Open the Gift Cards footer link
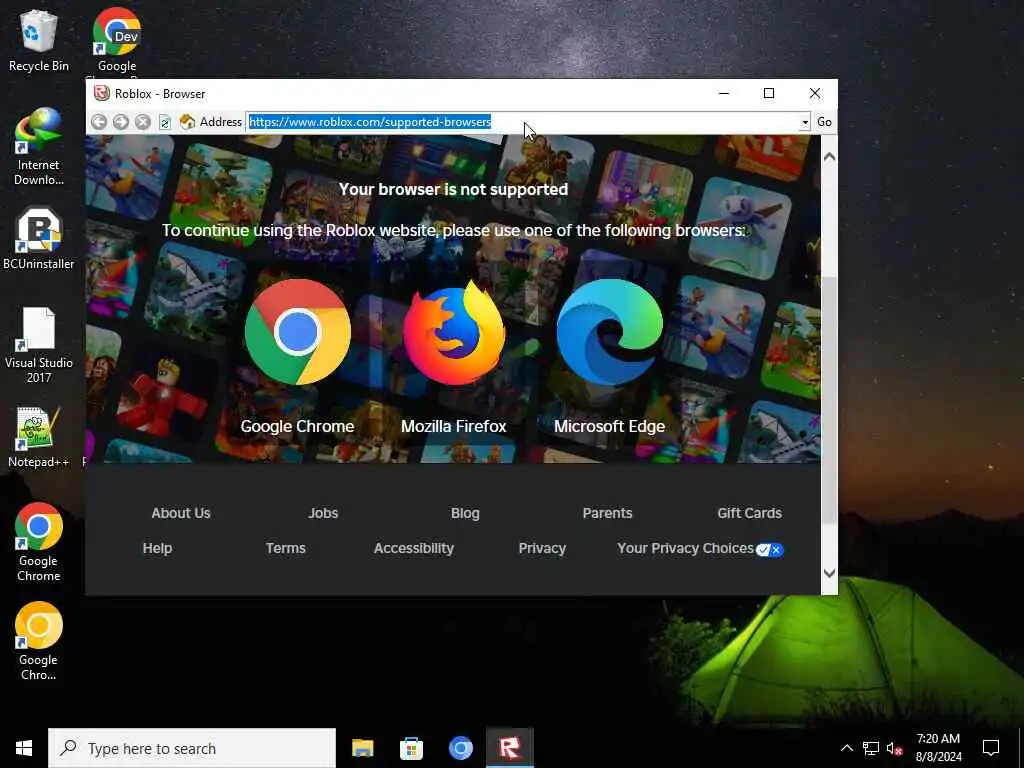This screenshot has height=768, width=1024. click(749, 513)
